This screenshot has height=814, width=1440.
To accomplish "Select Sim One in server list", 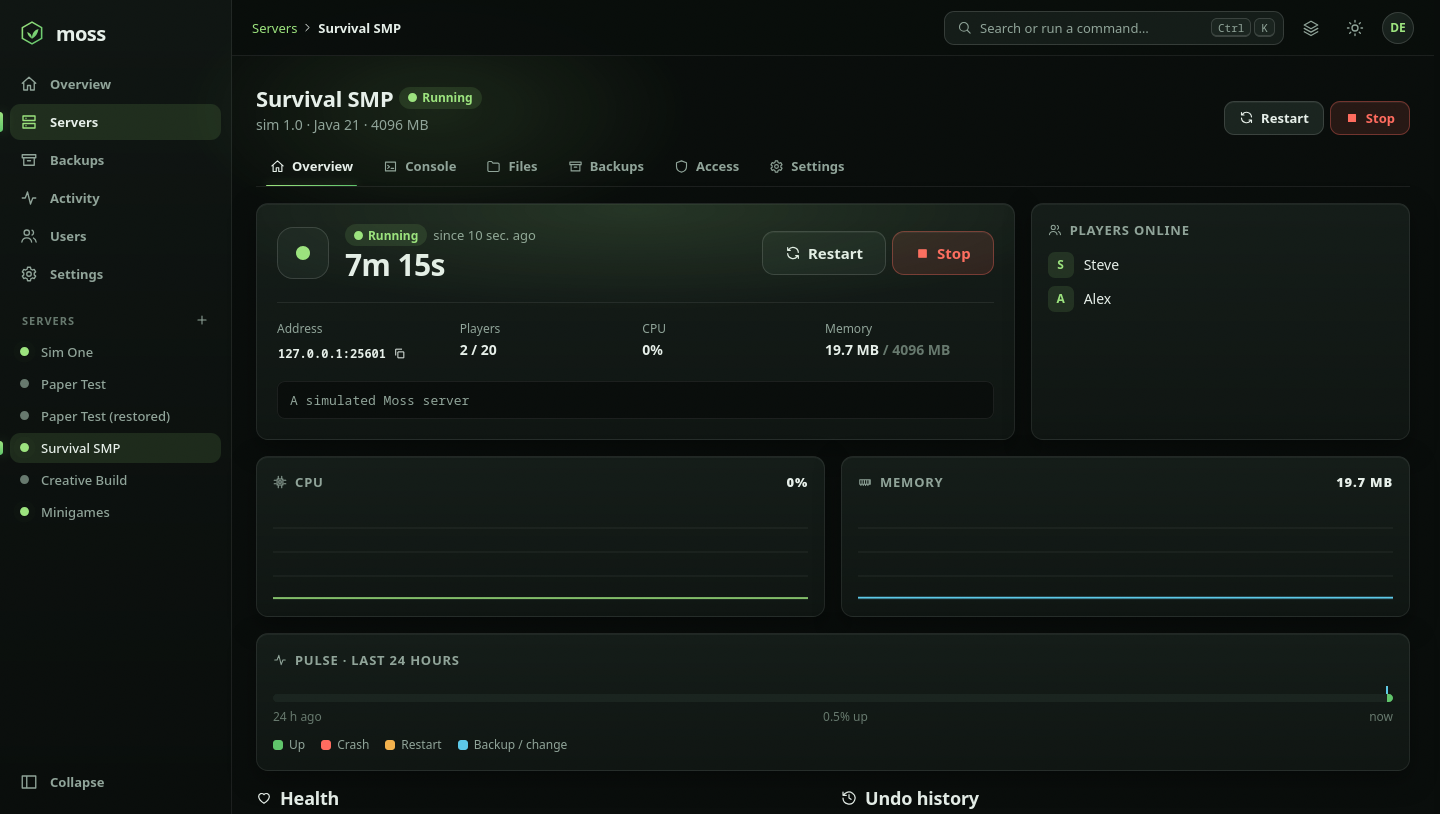I will pyautogui.click(x=115, y=352).
